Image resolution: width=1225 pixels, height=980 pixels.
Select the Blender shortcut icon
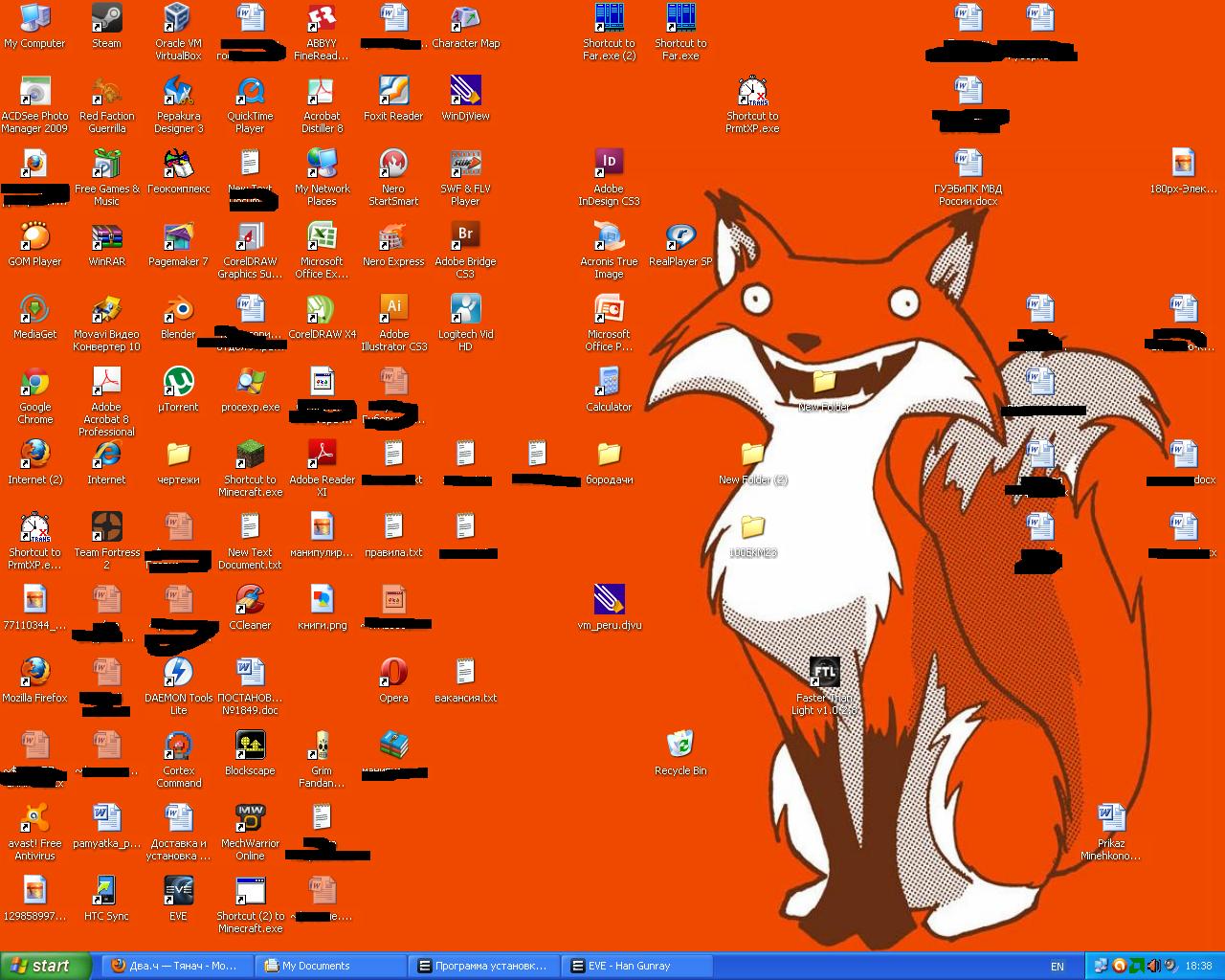[178, 318]
